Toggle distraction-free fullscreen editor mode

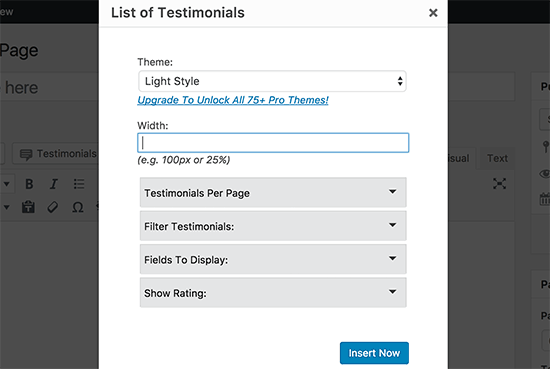(x=499, y=183)
